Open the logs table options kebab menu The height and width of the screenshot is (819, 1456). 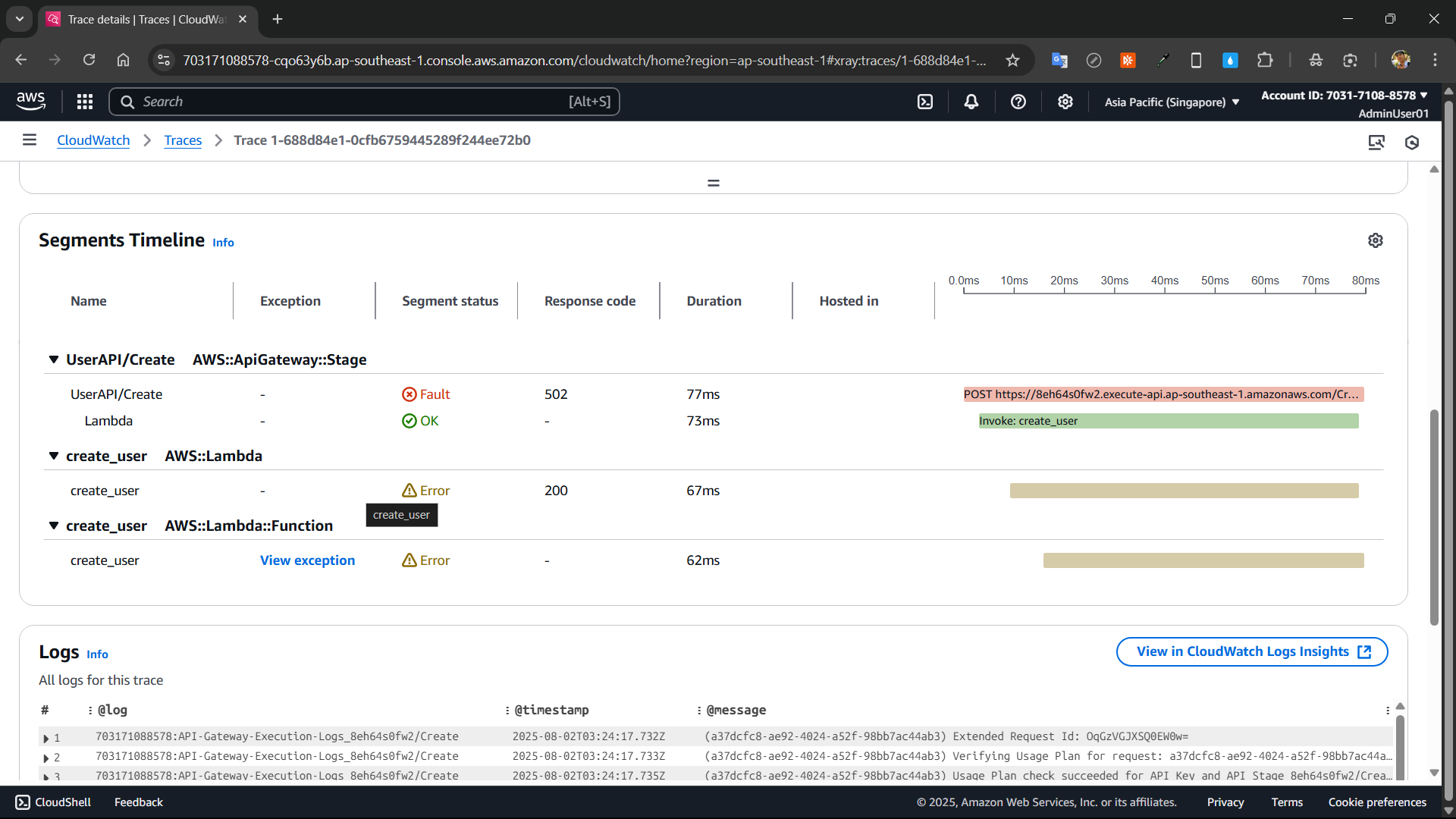[1388, 710]
